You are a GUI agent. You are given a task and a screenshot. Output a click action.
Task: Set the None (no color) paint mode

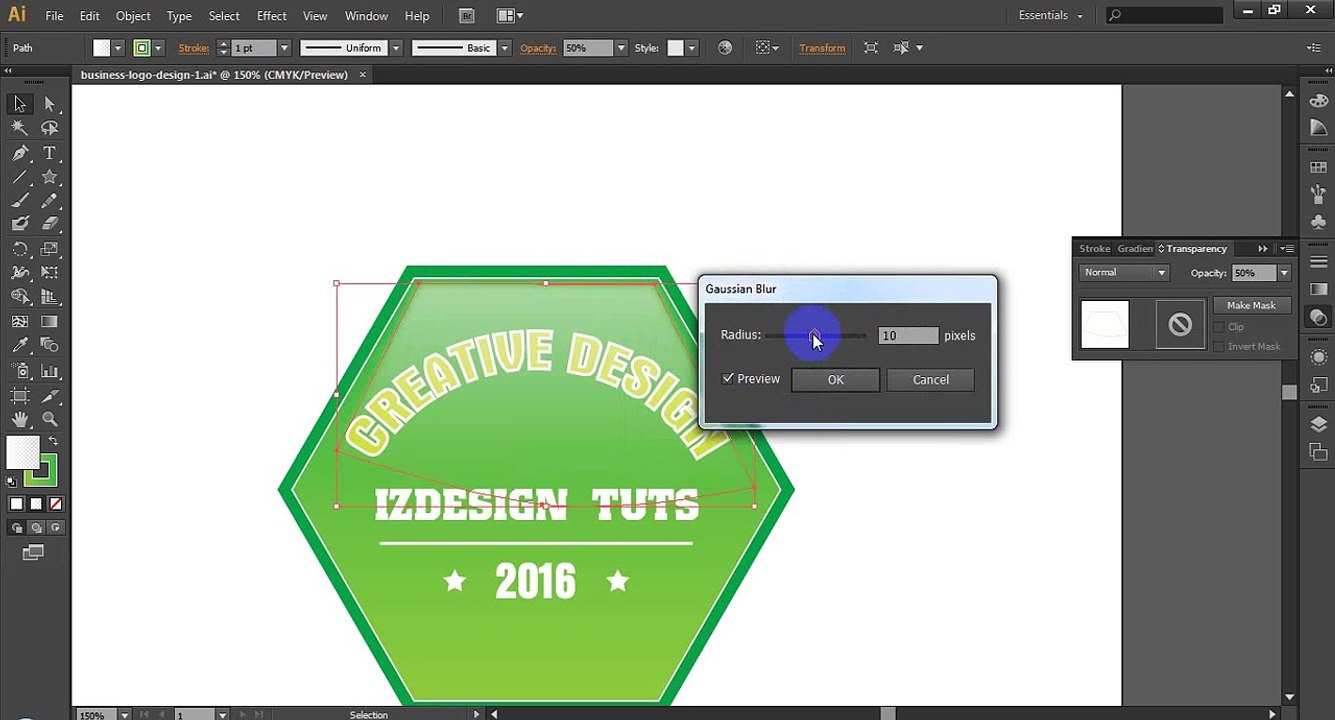[56, 504]
